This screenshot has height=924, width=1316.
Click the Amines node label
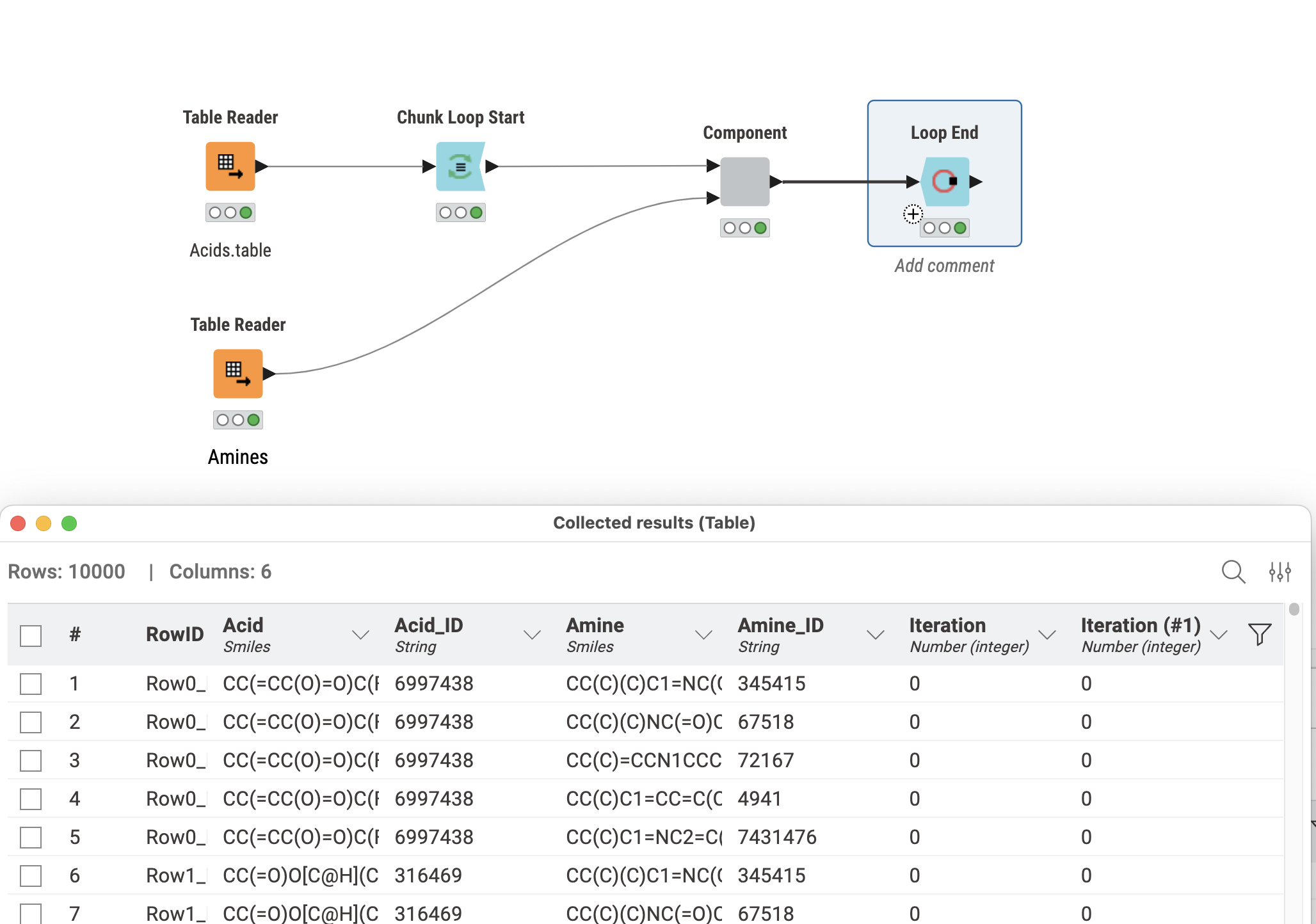tap(238, 457)
